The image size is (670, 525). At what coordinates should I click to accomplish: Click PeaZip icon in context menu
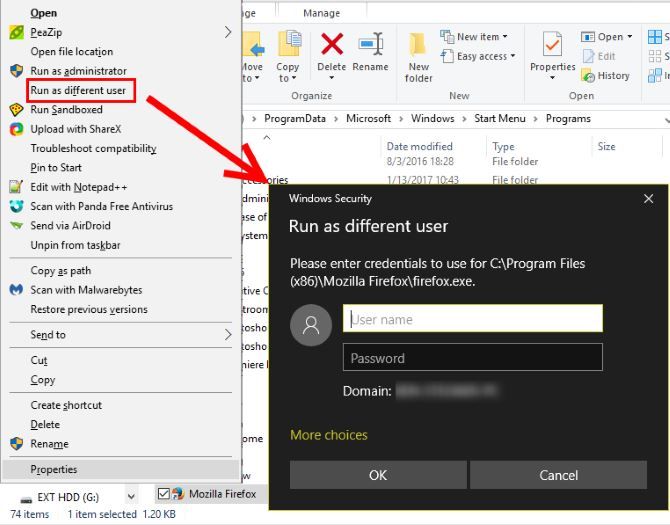click(16, 33)
